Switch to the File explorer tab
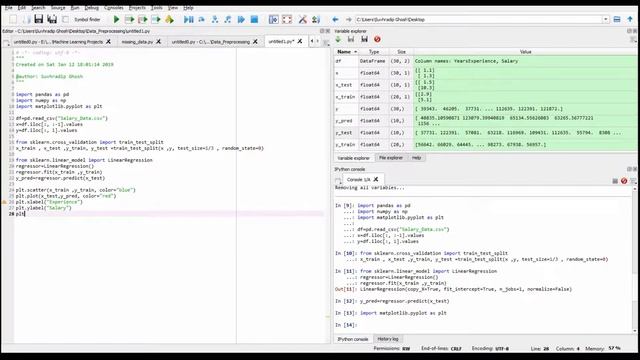This screenshot has width=640, height=360. pyautogui.click(x=390, y=158)
